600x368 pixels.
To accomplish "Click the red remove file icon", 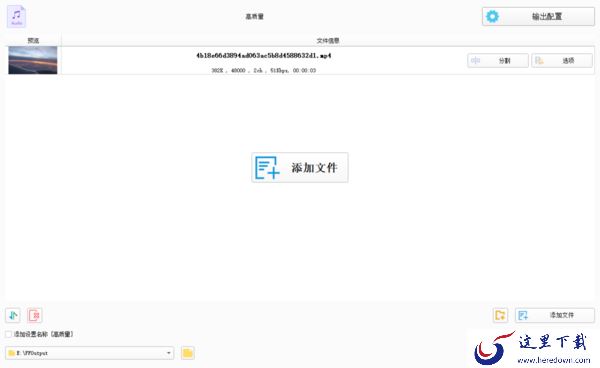I will click(x=35, y=315).
